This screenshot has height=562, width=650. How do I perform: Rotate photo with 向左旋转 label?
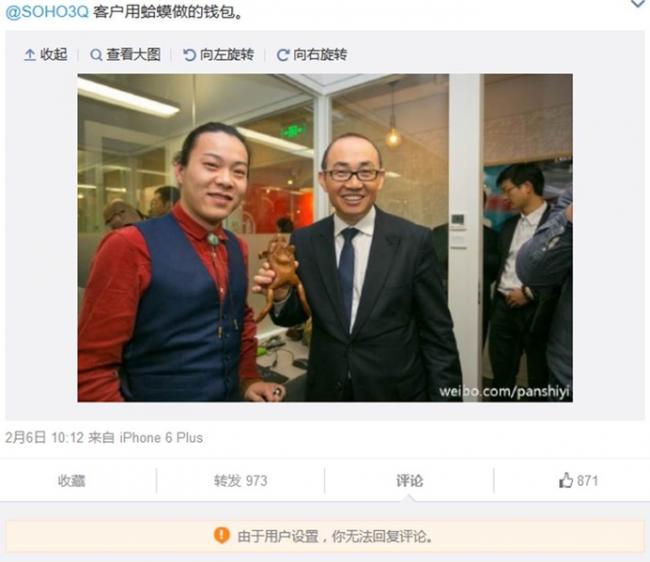227,55
